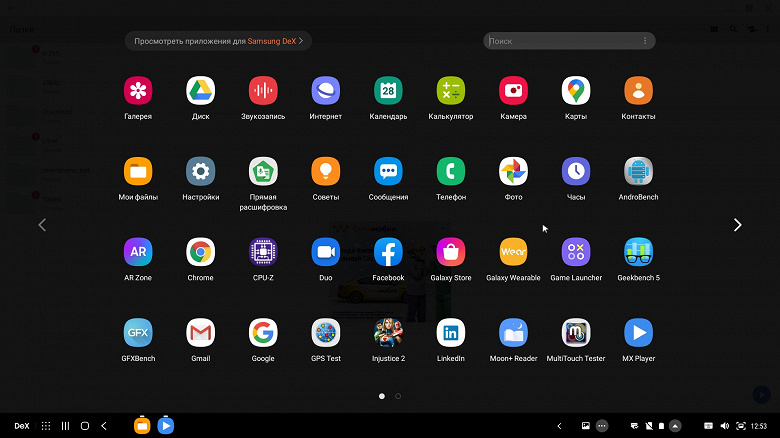Open Google Фото app

coord(513,171)
